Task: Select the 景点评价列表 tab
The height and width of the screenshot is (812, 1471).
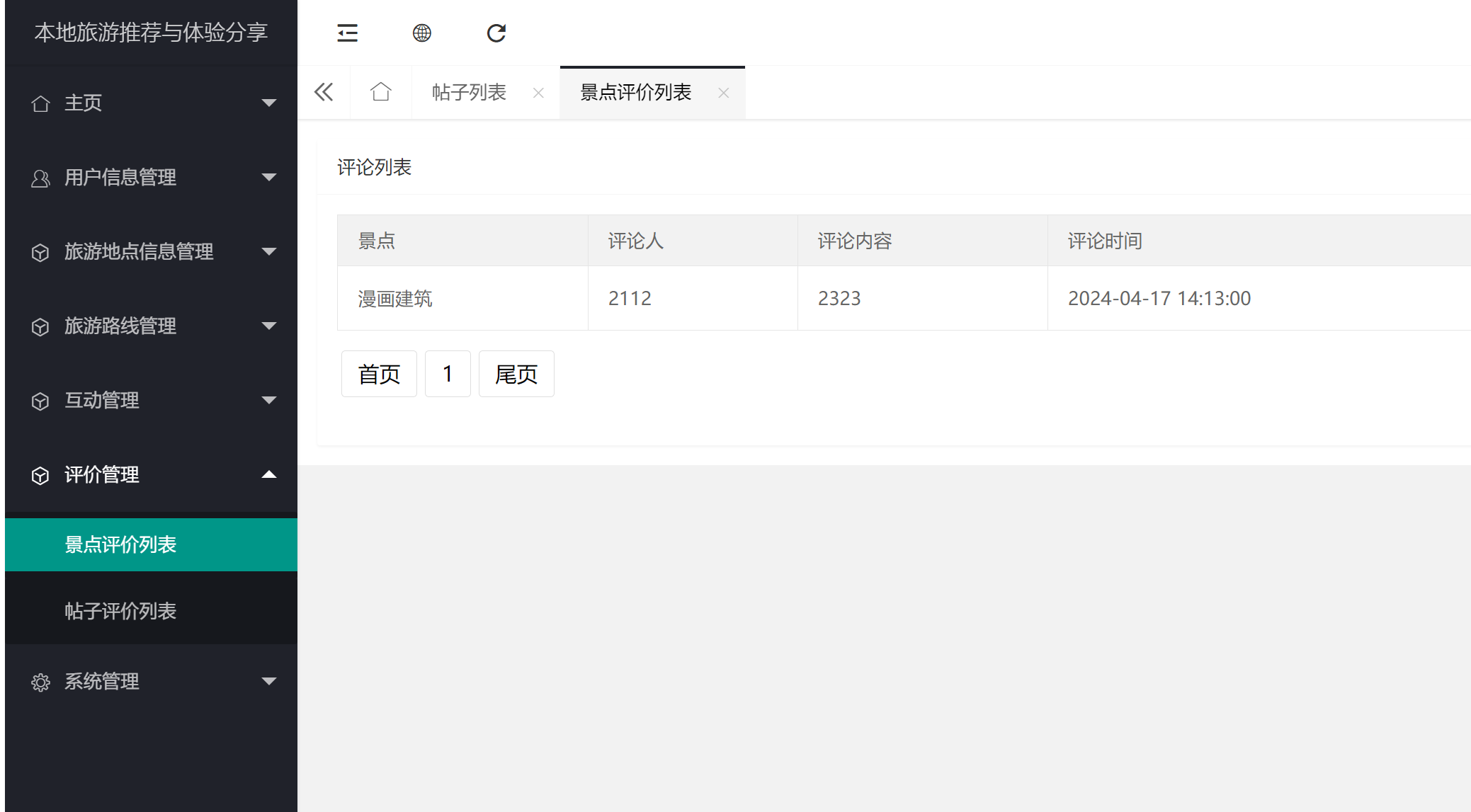Action: pos(635,92)
